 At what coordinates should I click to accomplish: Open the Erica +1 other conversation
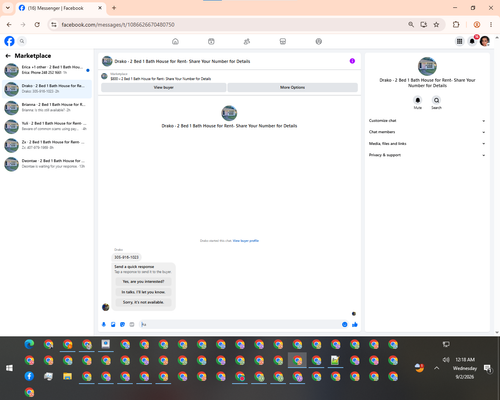click(47, 70)
